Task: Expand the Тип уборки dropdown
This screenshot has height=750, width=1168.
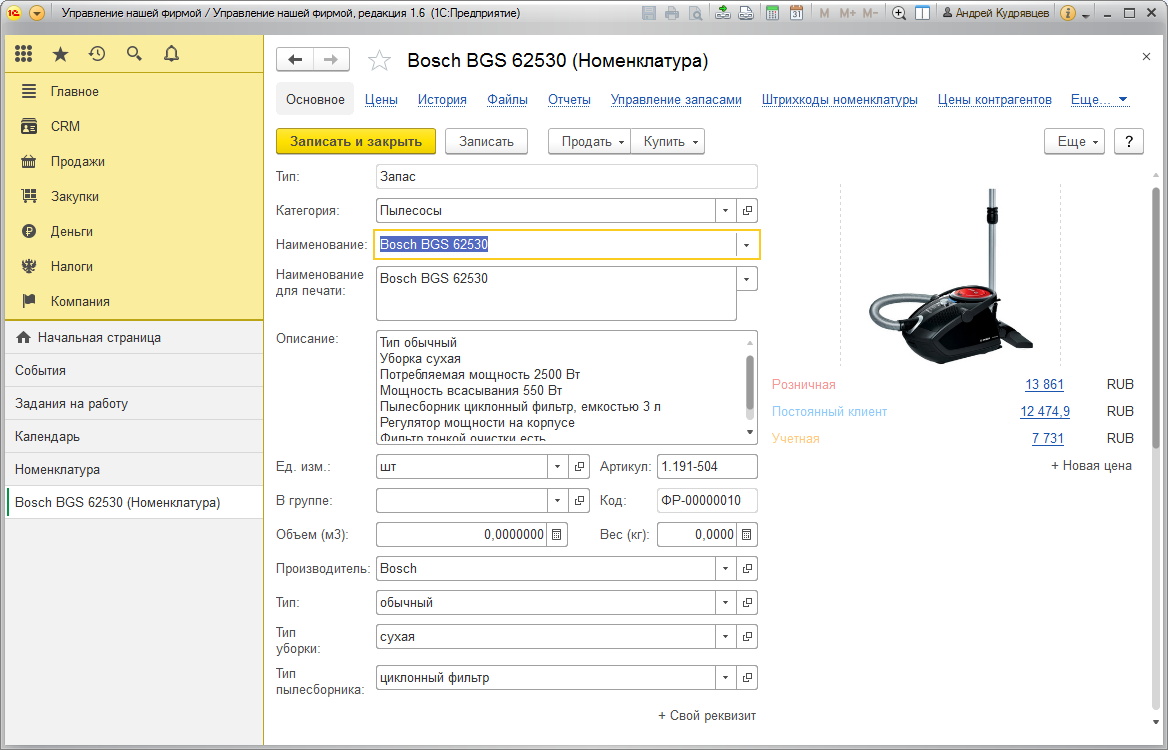Action: tap(726, 637)
